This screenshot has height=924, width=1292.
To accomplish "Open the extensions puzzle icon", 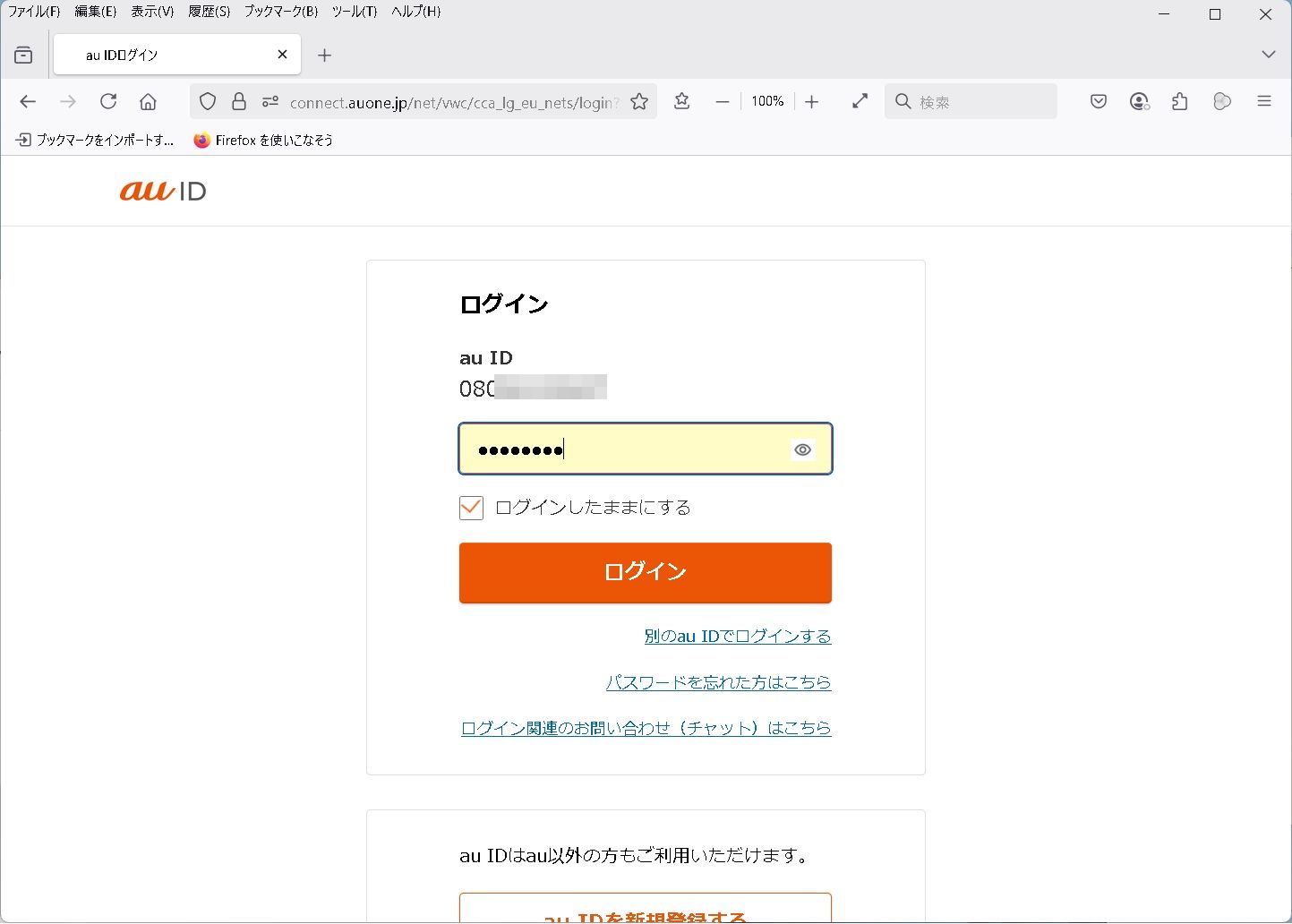I will [x=1180, y=102].
